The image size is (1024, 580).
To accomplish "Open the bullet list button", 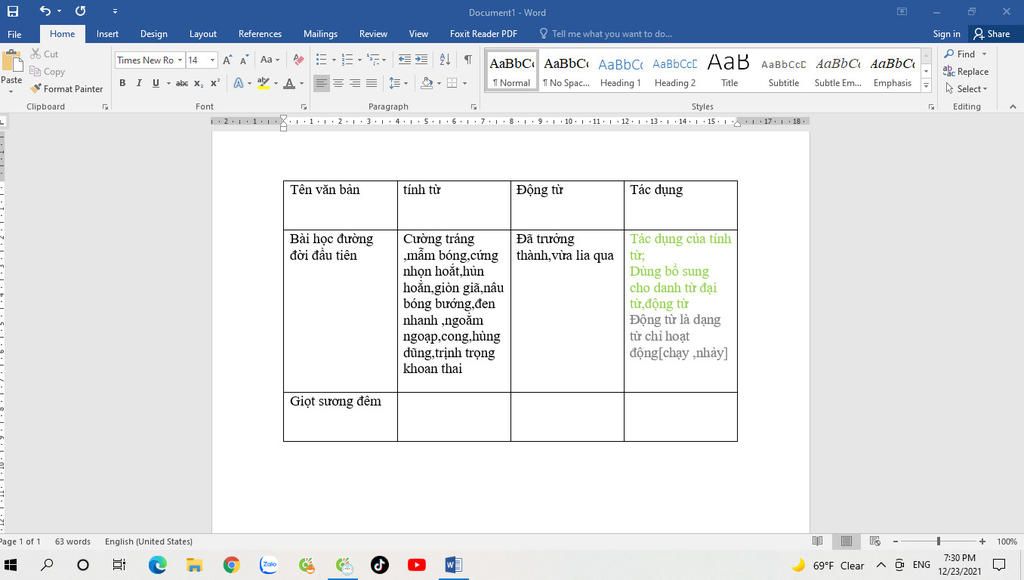I will click(x=321, y=60).
